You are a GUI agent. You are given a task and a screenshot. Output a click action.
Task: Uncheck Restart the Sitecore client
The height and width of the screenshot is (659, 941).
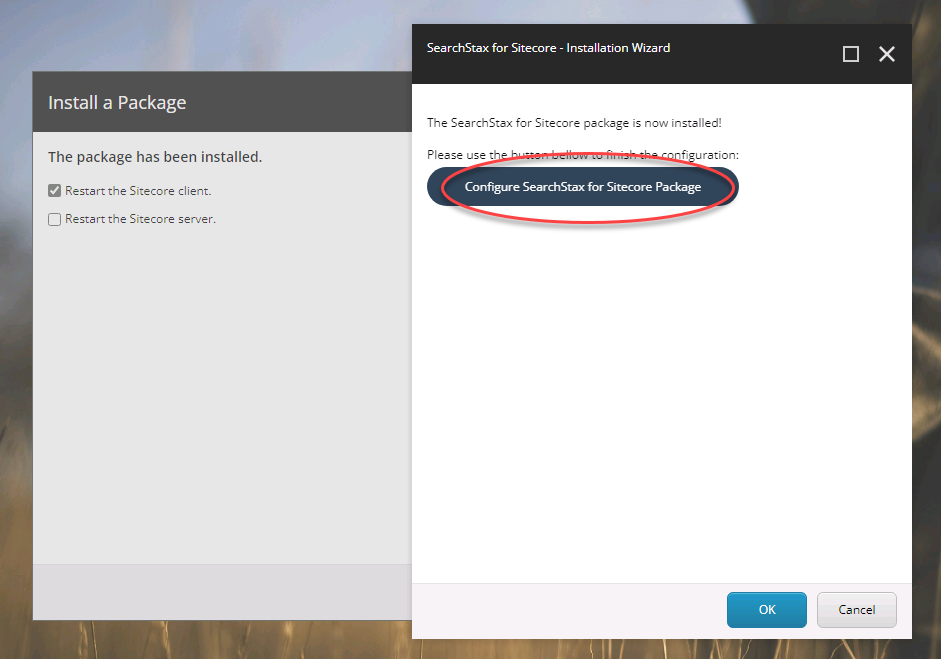tap(55, 191)
